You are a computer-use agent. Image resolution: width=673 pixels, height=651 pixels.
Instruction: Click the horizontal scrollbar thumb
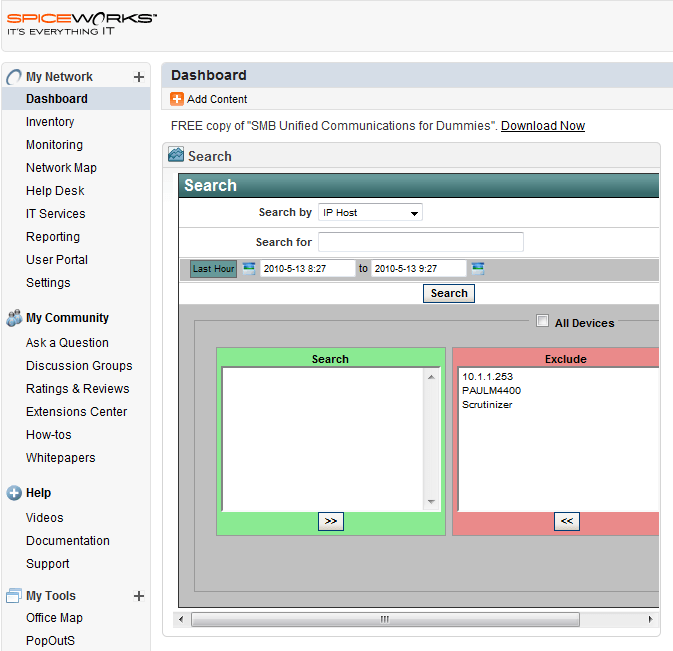point(385,620)
